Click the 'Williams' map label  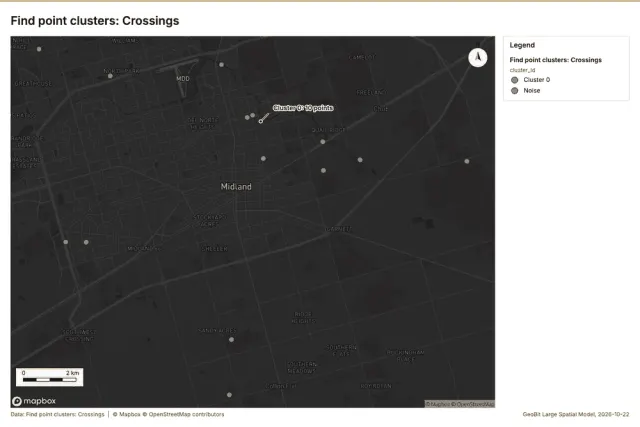tap(124, 41)
